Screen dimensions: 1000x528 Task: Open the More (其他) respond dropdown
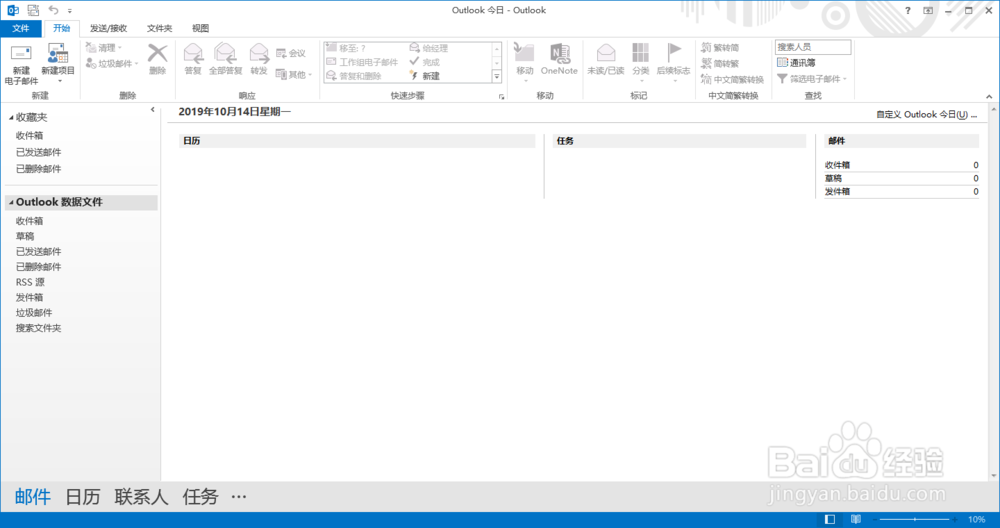click(294, 75)
